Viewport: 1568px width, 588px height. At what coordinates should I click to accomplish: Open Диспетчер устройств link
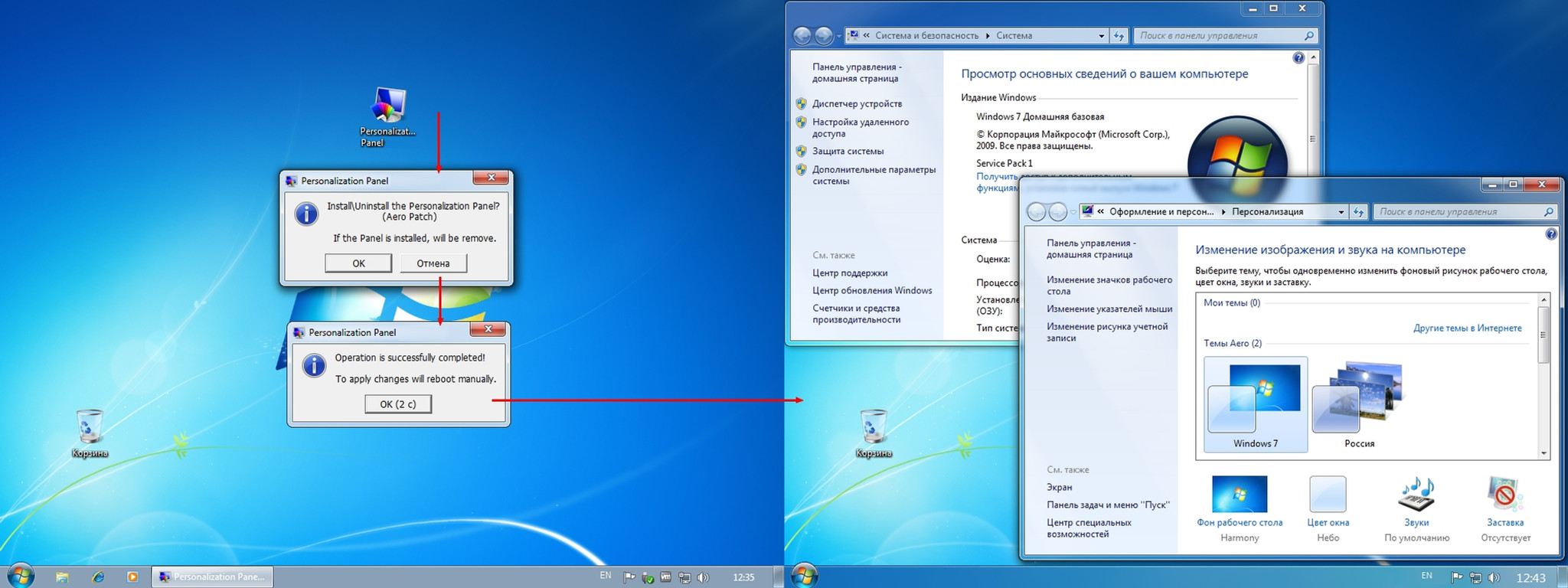[857, 103]
